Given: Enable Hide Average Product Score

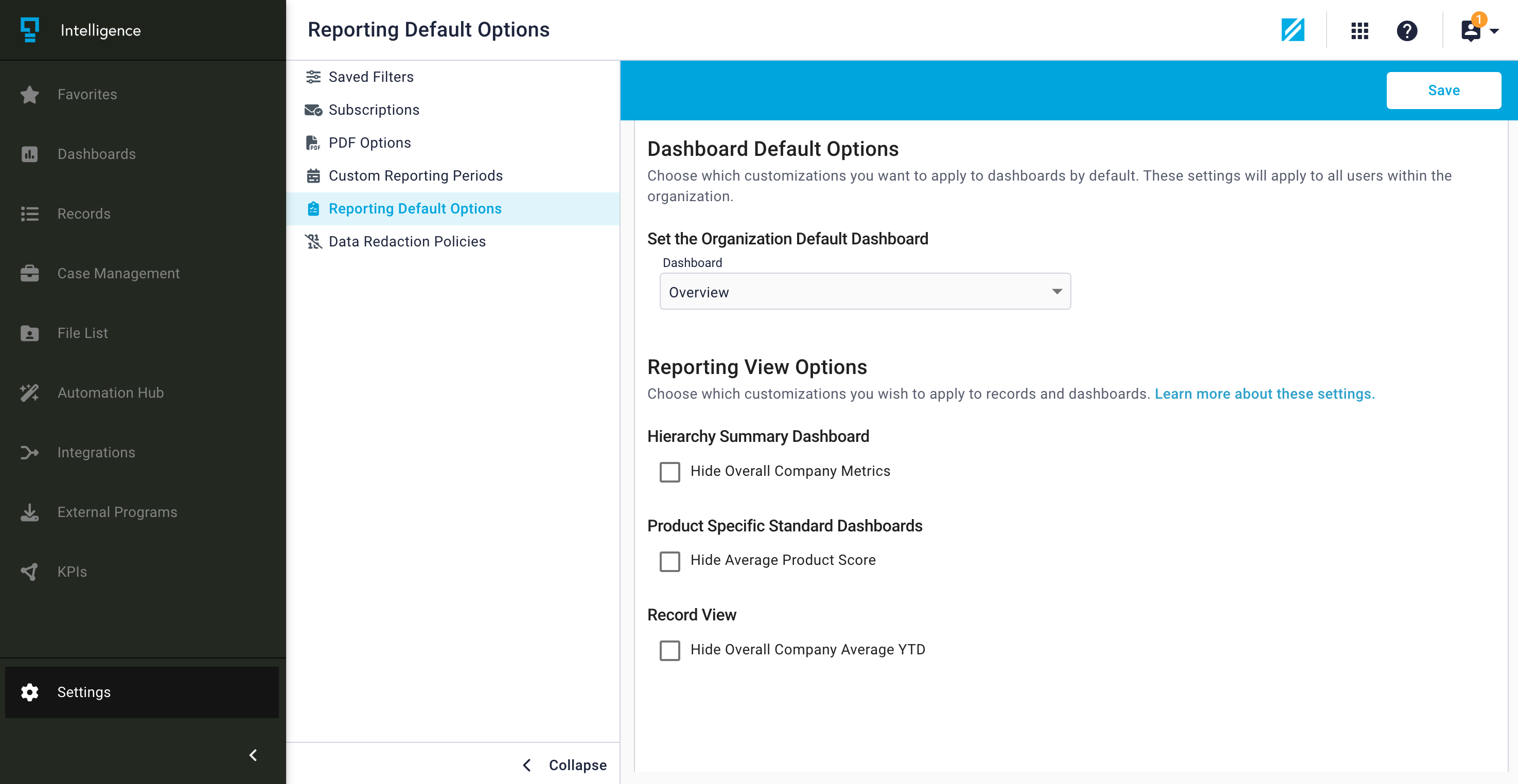Looking at the screenshot, I should tap(670, 561).
